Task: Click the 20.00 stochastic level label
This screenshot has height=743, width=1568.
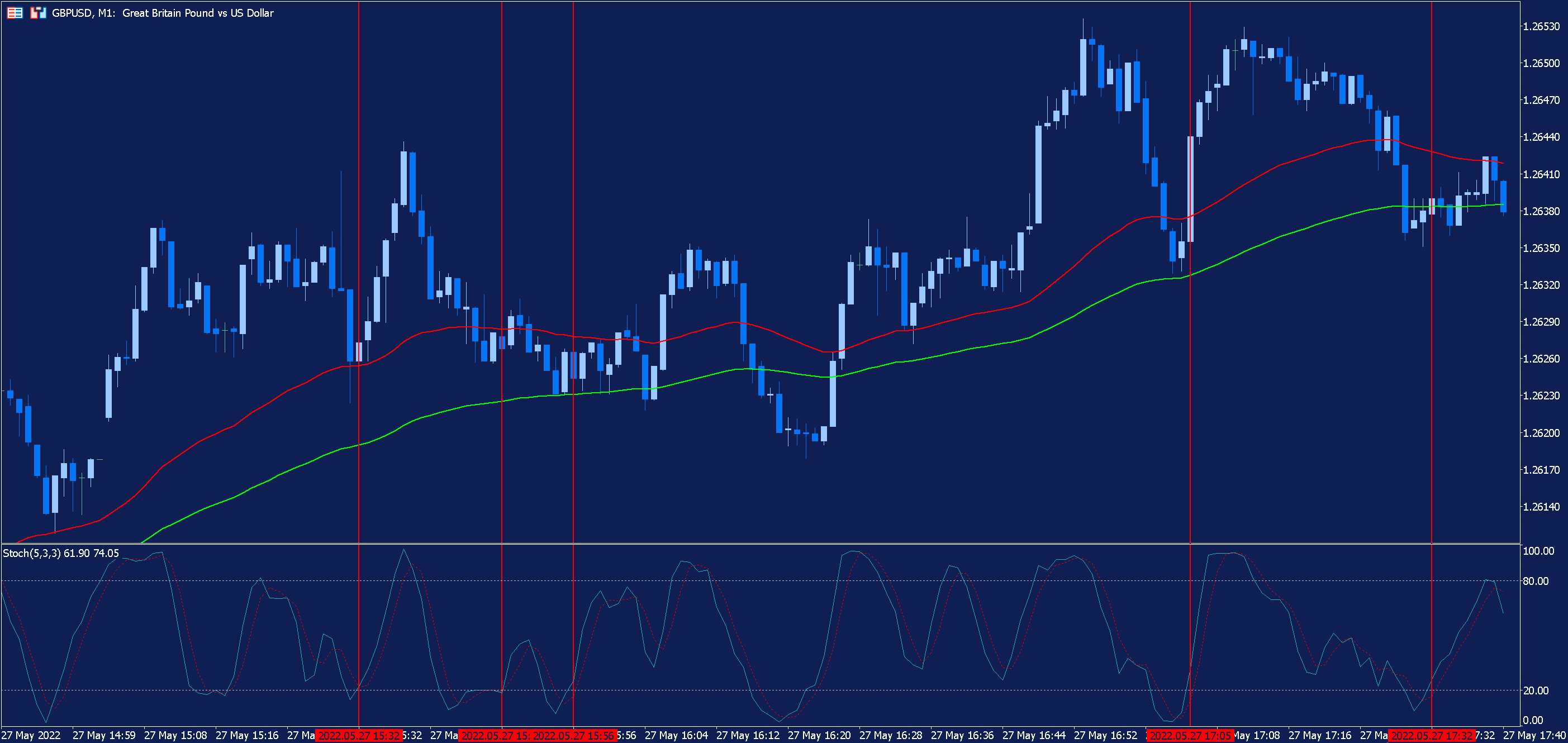Action: [1535, 690]
